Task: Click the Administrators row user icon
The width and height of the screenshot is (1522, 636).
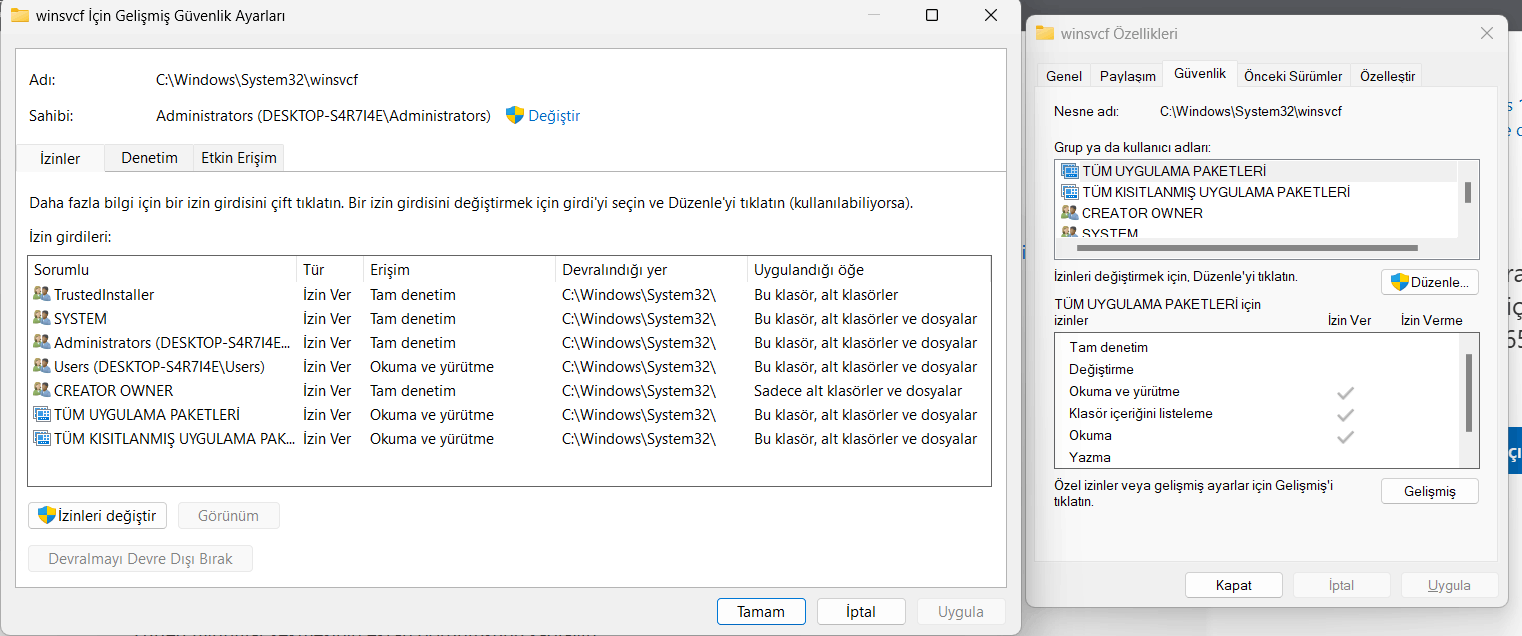Action: point(42,343)
